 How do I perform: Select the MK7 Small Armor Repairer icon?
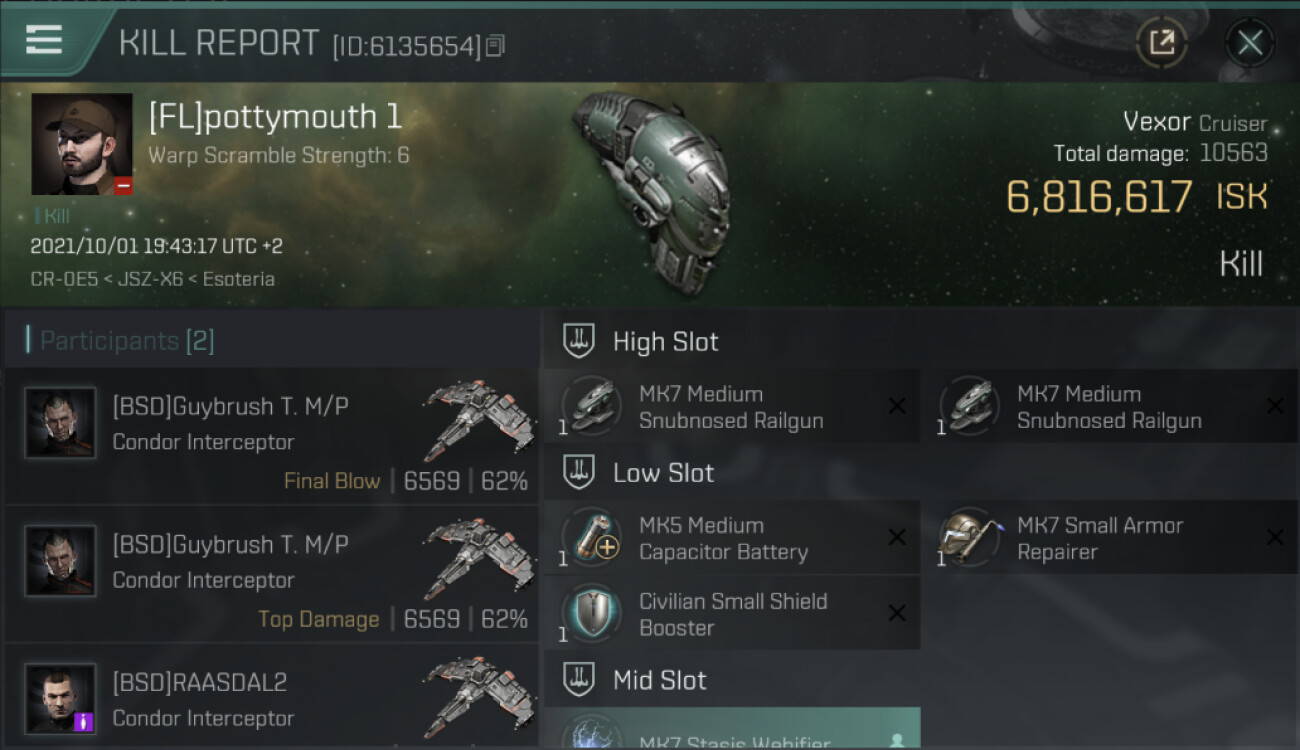click(x=969, y=537)
